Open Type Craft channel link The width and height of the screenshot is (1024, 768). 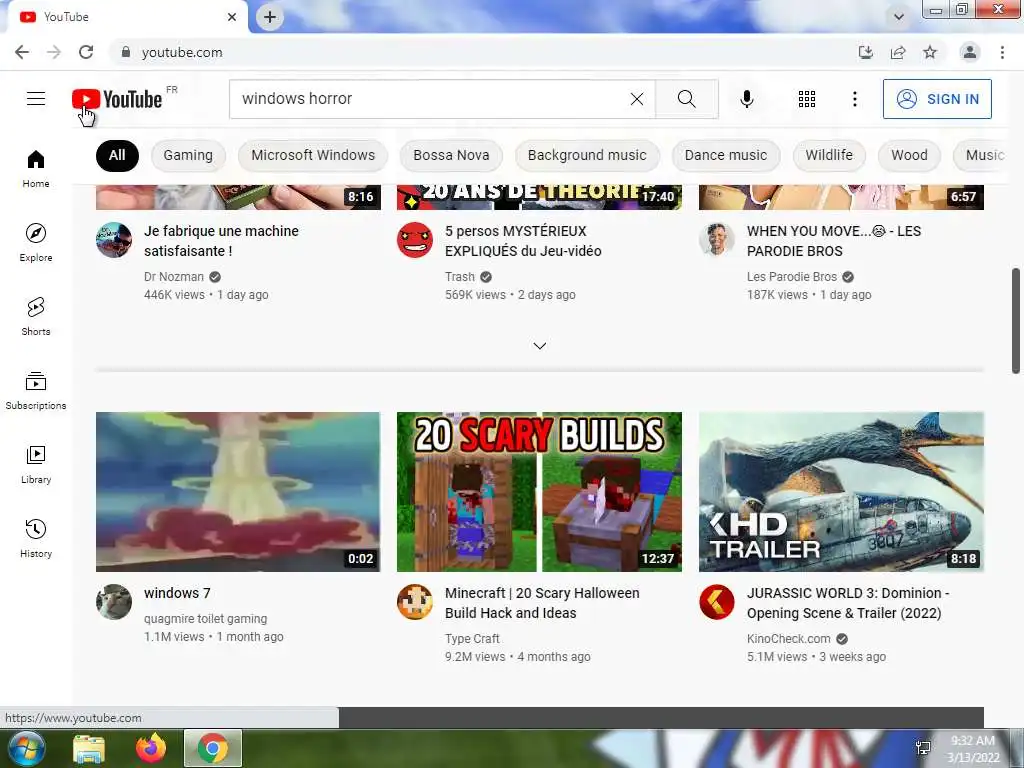tap(472, 639)
